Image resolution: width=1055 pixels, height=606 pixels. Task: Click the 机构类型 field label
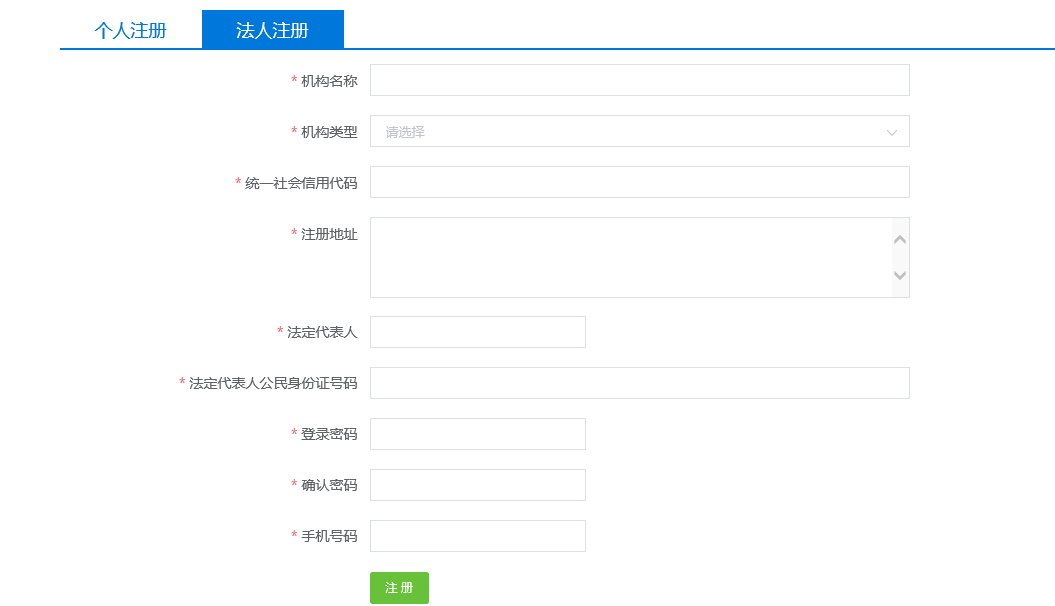(327, 131)
